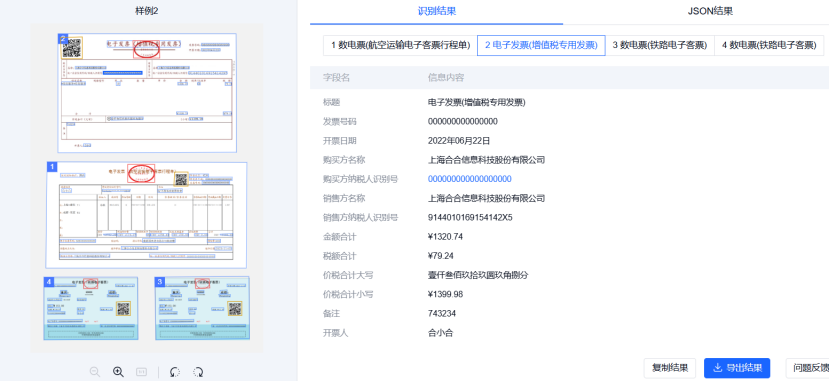Click the 发票号码 field label
The height and width of the screenshot is (382, 830).
click(340, 122)
